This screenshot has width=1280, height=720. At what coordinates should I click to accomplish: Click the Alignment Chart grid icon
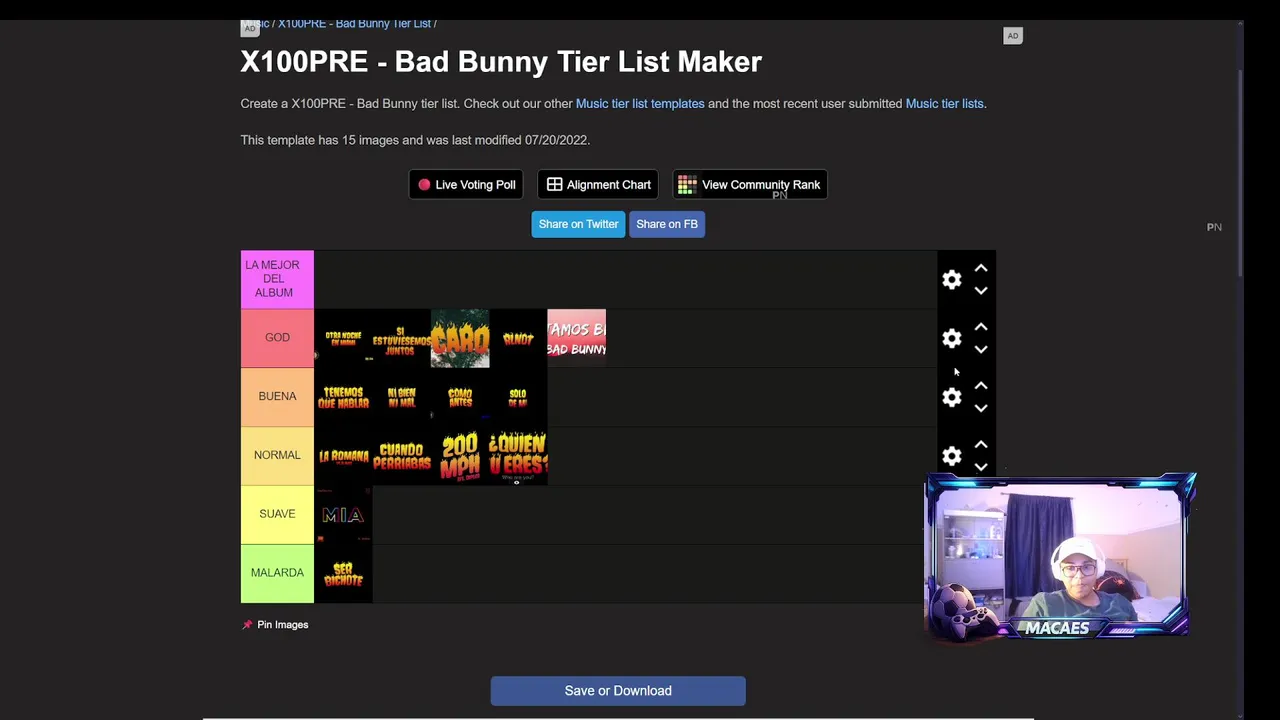554,185
